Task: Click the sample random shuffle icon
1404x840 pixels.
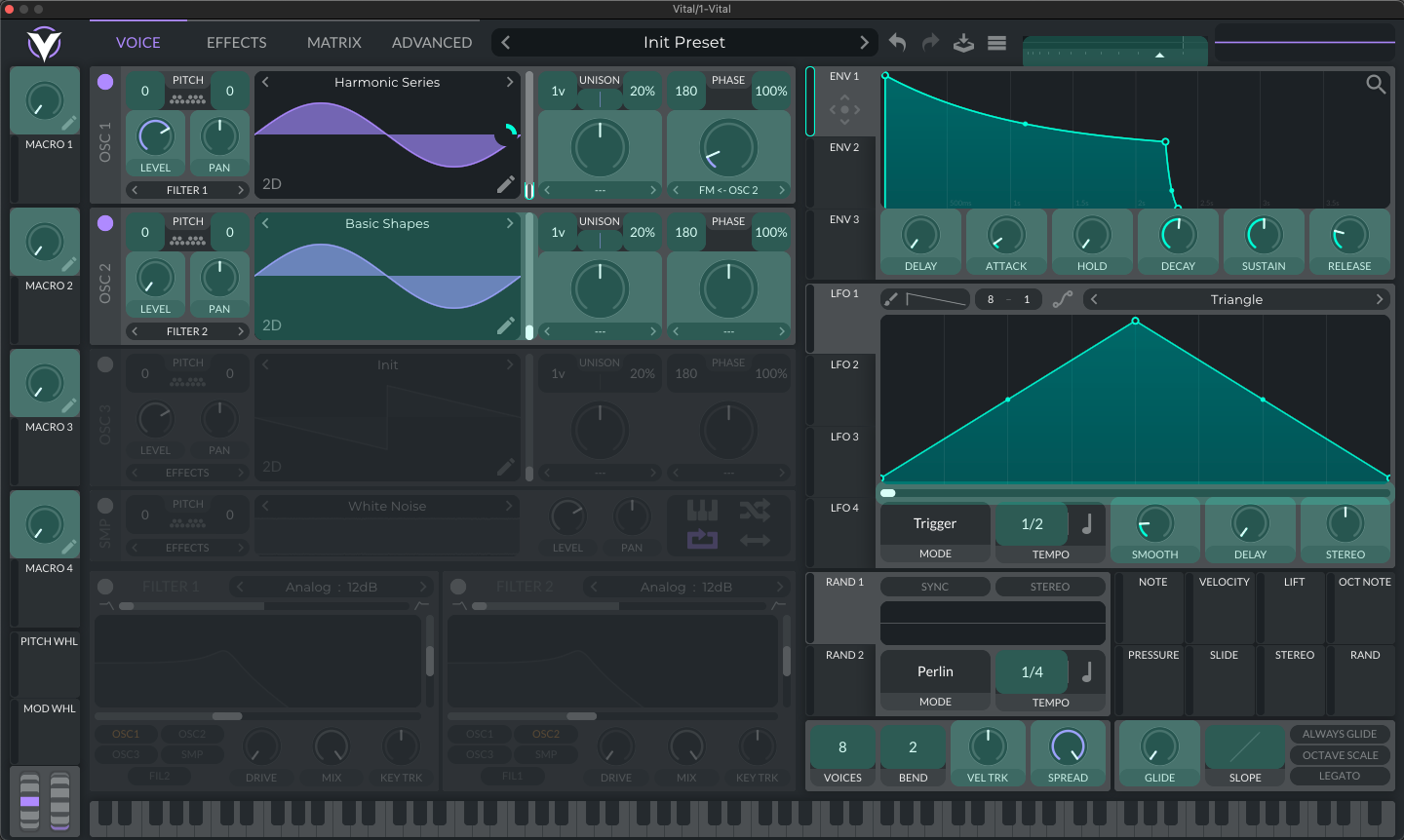Action: 755,510
